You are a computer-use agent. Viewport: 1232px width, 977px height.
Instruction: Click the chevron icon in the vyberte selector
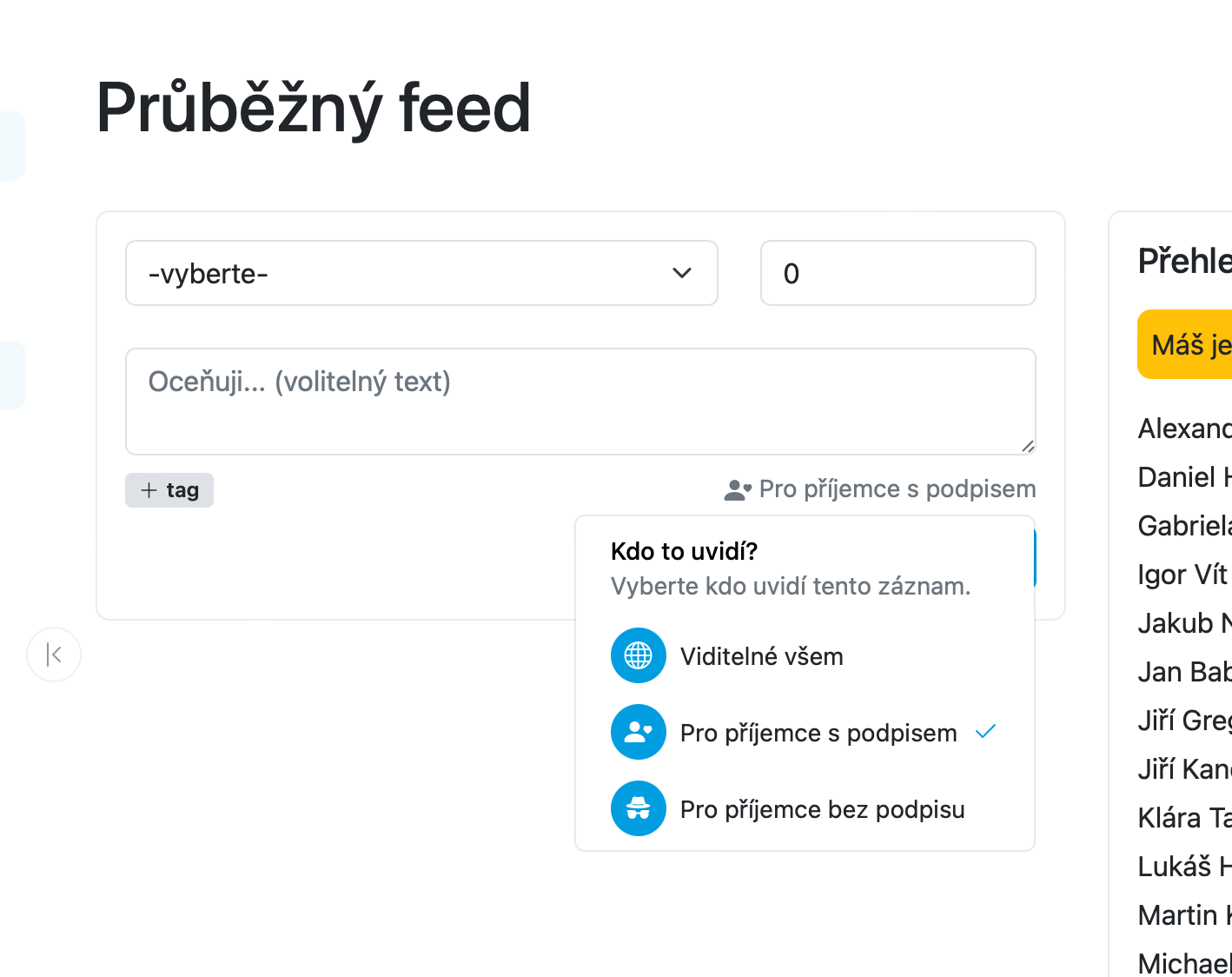(x=683, y=273)
